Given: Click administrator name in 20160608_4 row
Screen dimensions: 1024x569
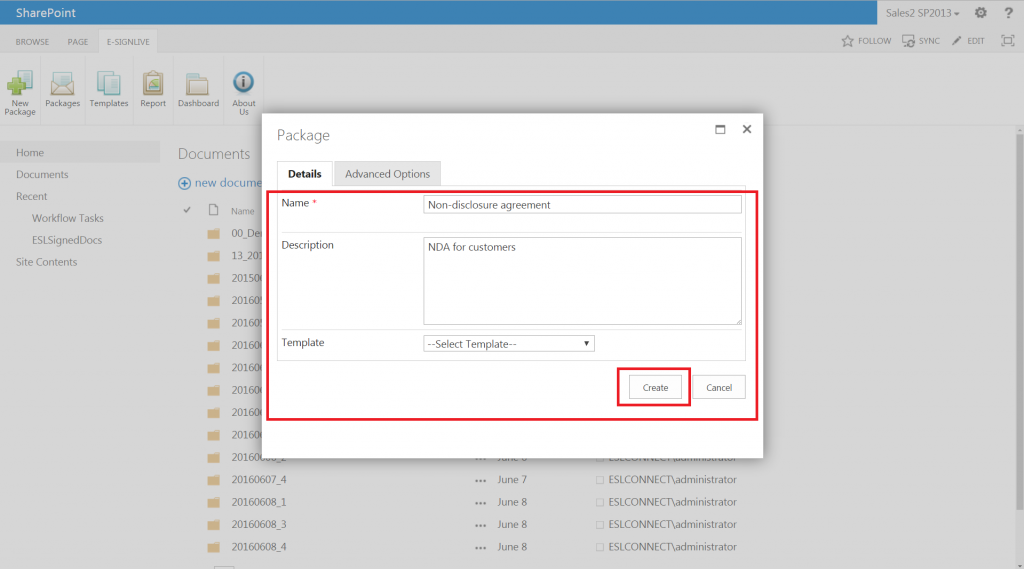Looking at the screenshot, I should click(672, 547).
